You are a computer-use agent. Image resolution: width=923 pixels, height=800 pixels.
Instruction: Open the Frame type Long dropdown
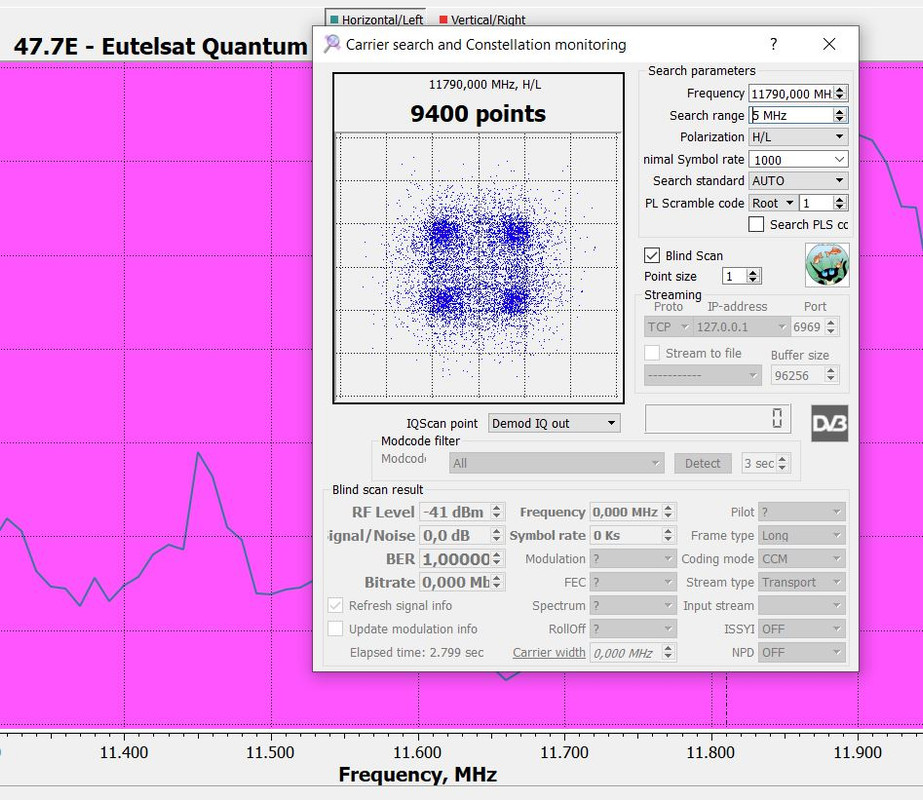coord(802,535)
